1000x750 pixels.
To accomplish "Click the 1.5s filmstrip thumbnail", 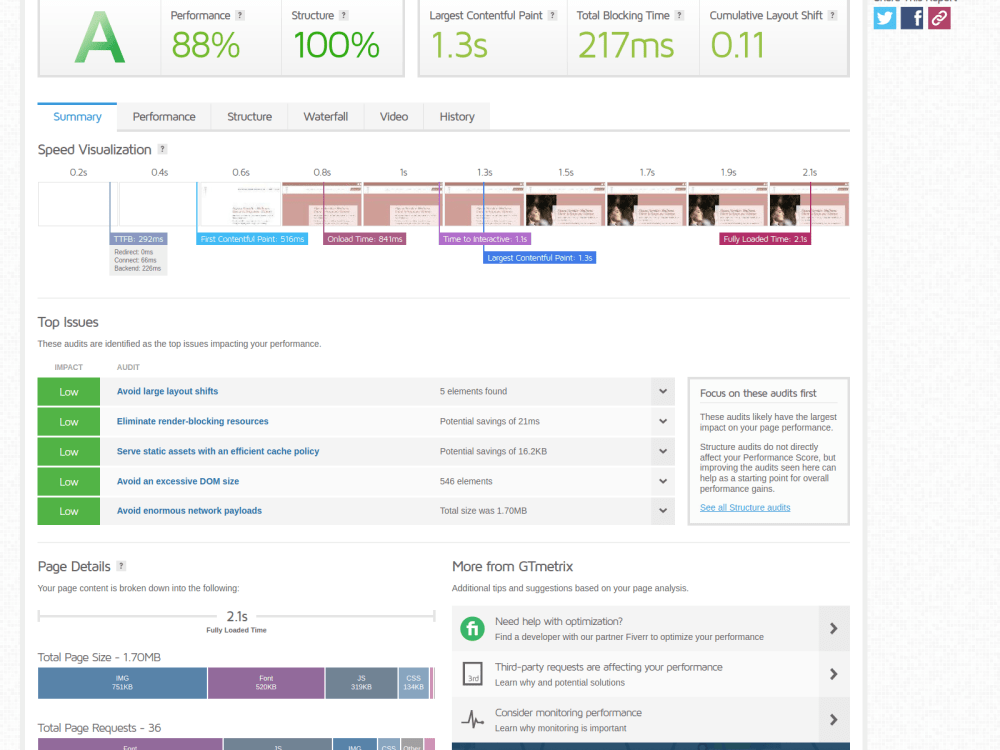I will (x=566, y=204).
